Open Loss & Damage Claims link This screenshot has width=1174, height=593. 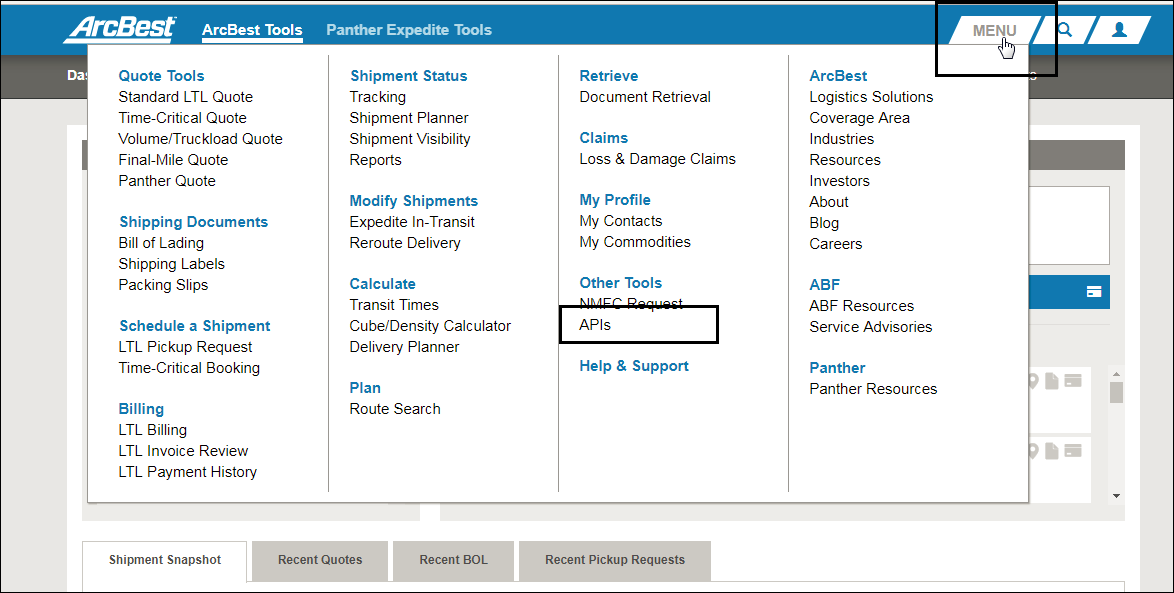(657, 159)
